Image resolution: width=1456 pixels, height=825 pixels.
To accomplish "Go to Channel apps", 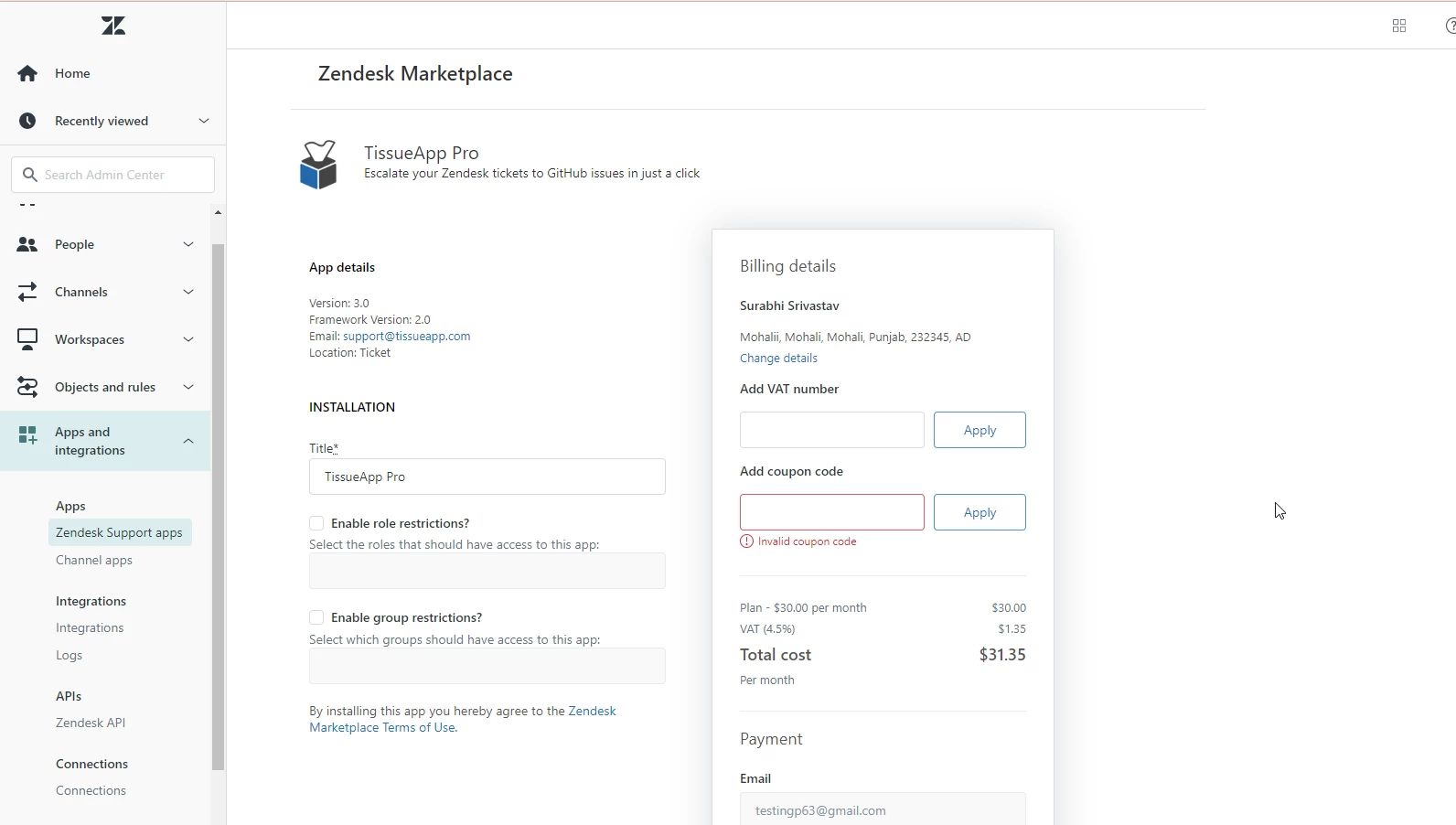I will pos(94,560).
